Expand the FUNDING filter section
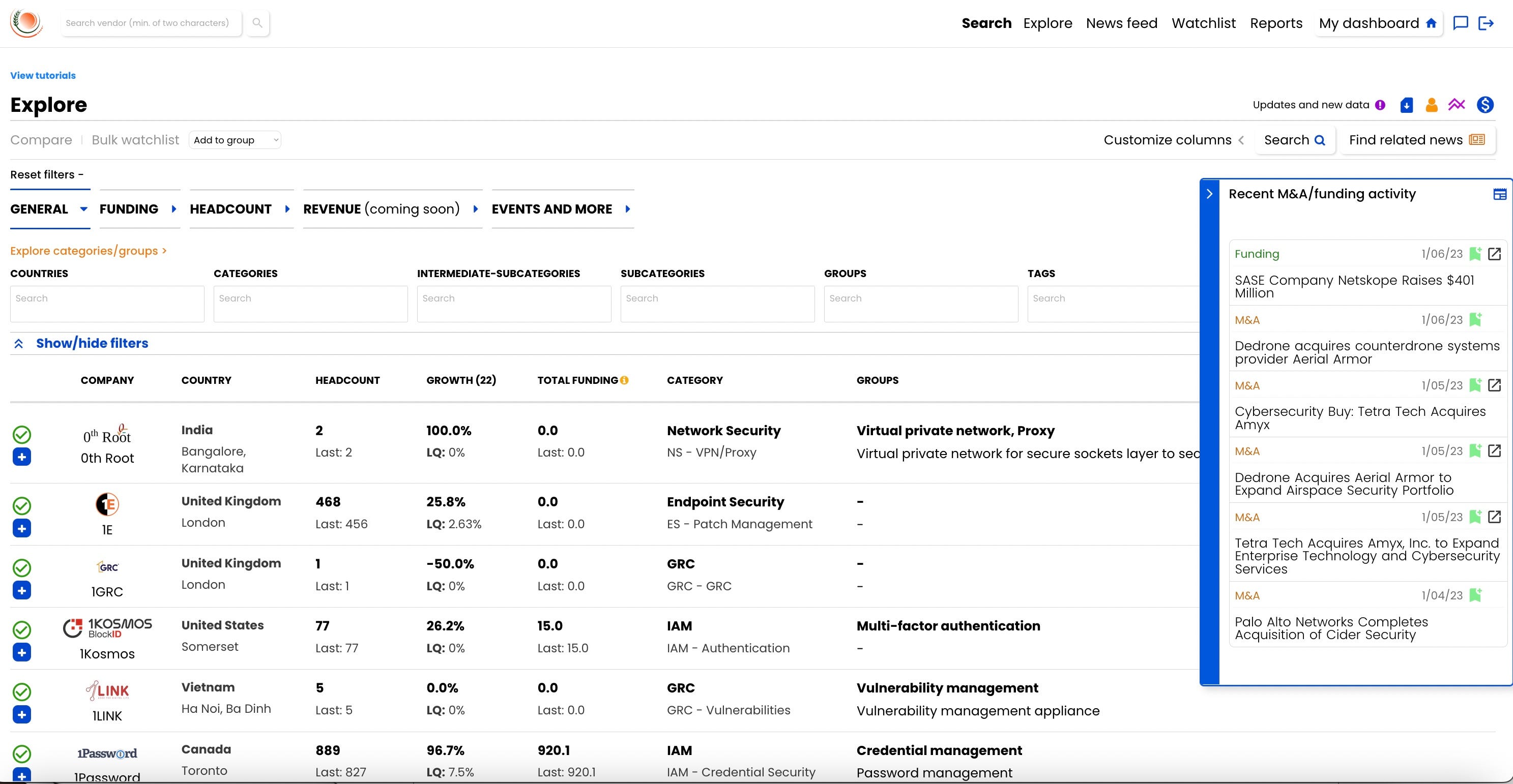1513x784 pixels. point(139,209)
